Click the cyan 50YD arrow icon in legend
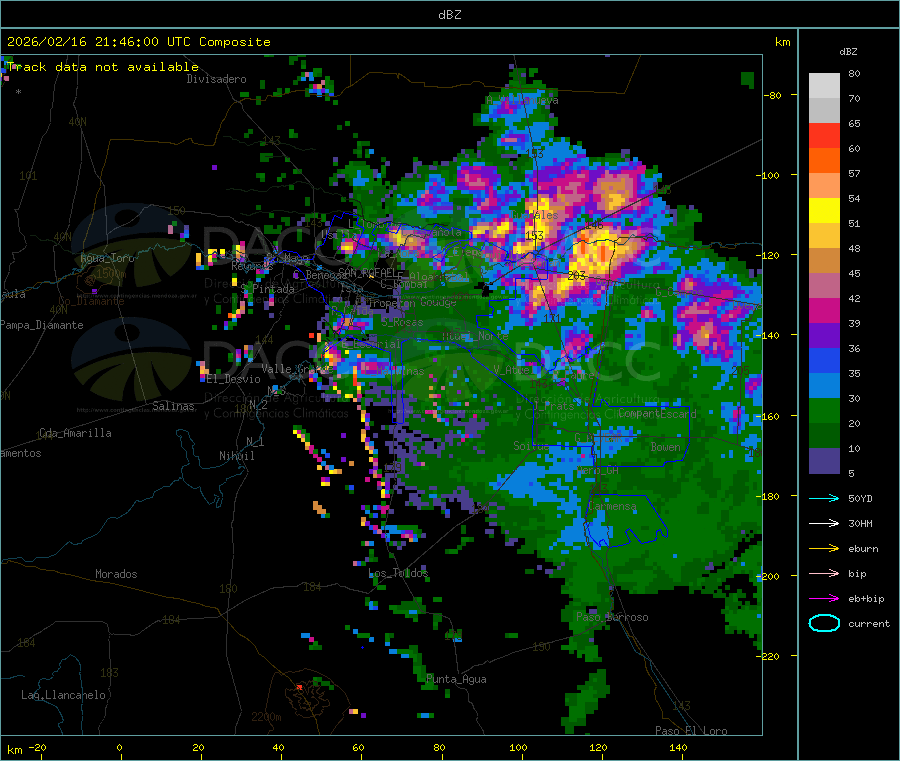This screenshot has width=900, height=761. [824, 498]
